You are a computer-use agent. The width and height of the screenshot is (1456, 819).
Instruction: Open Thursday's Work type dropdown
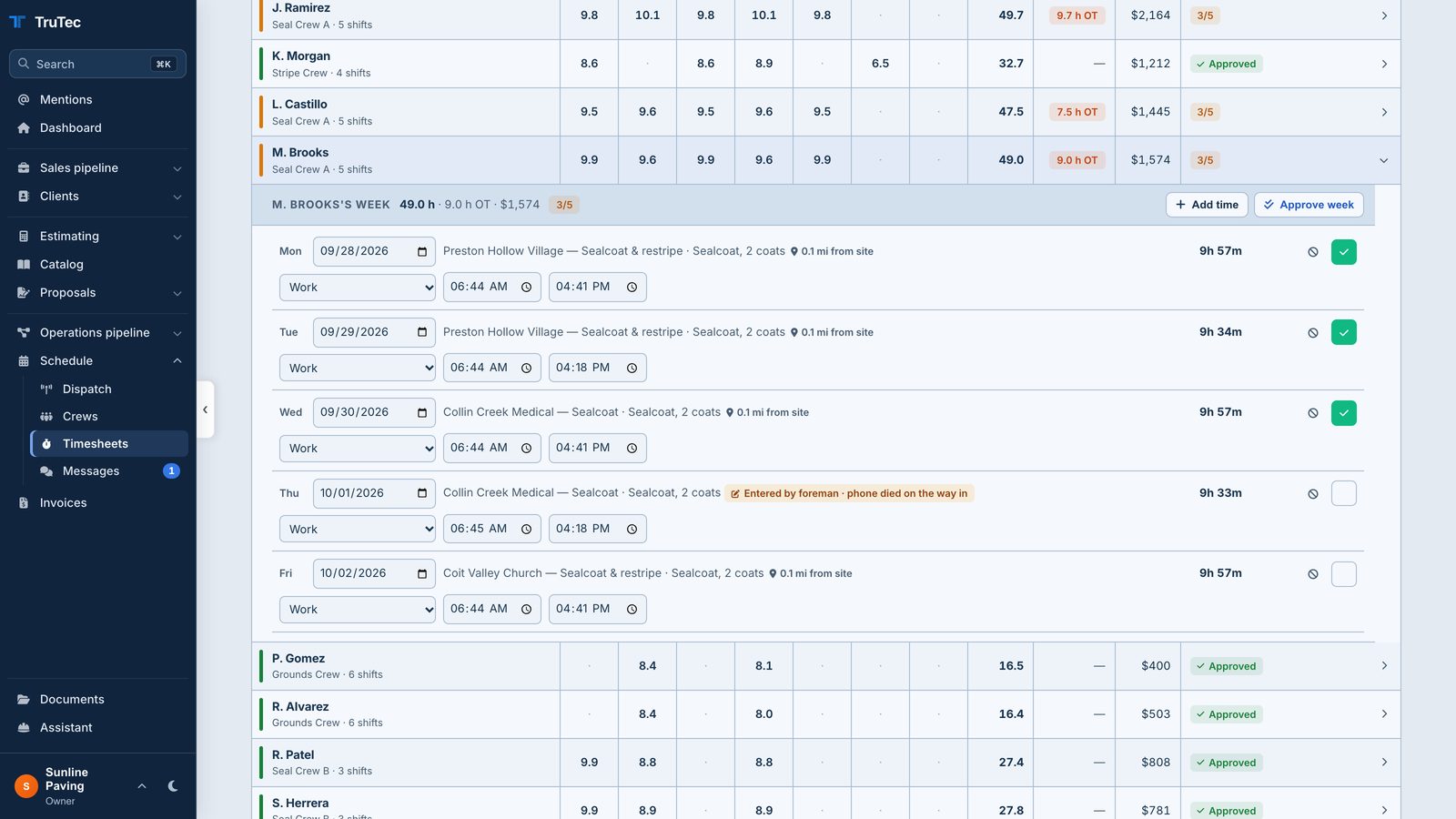358,530
